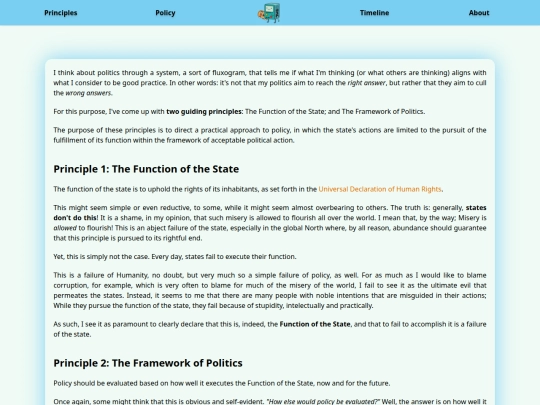Image resolution: width=540 pixels, height=405 pixels.
Task: Click the paragraph starting 'The purpose of these principles'
Action: coord(270,135)
